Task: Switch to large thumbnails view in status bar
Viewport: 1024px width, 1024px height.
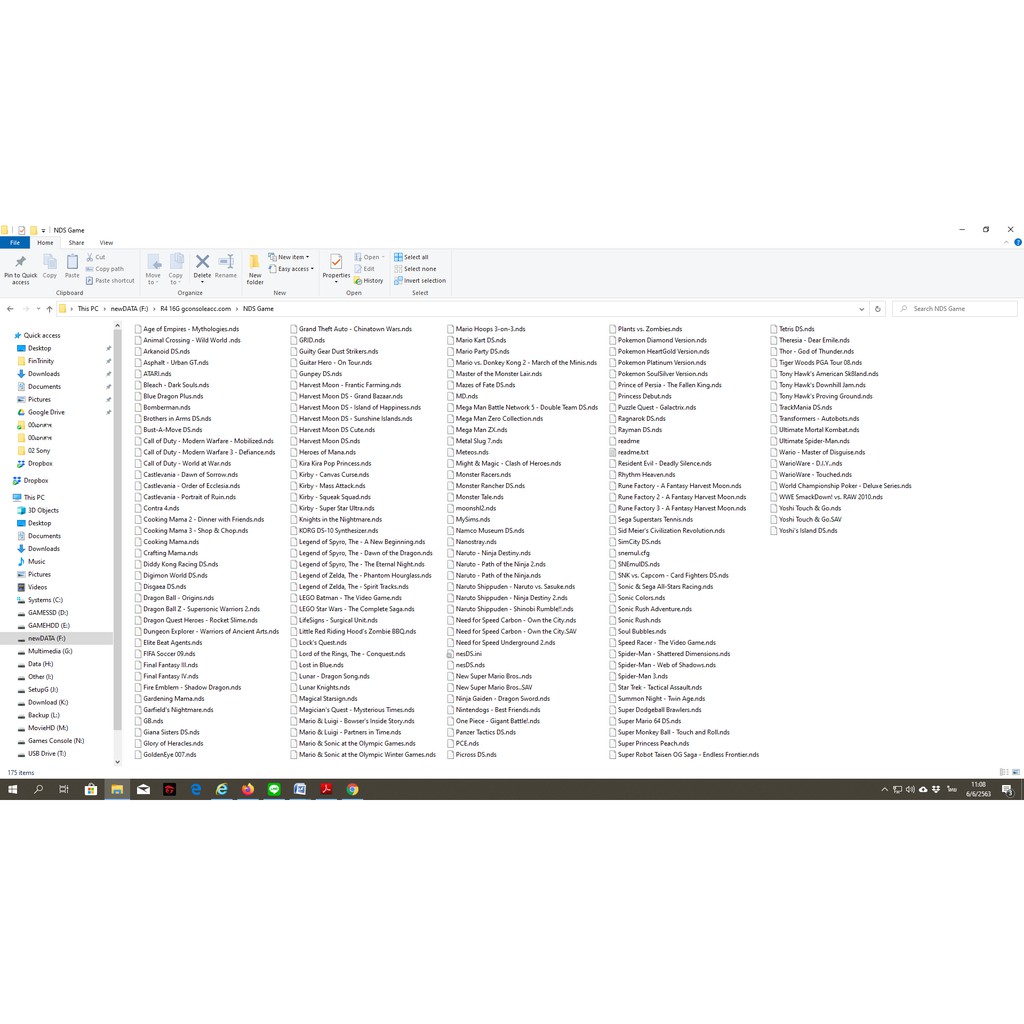Action: tap(1015, 773)
